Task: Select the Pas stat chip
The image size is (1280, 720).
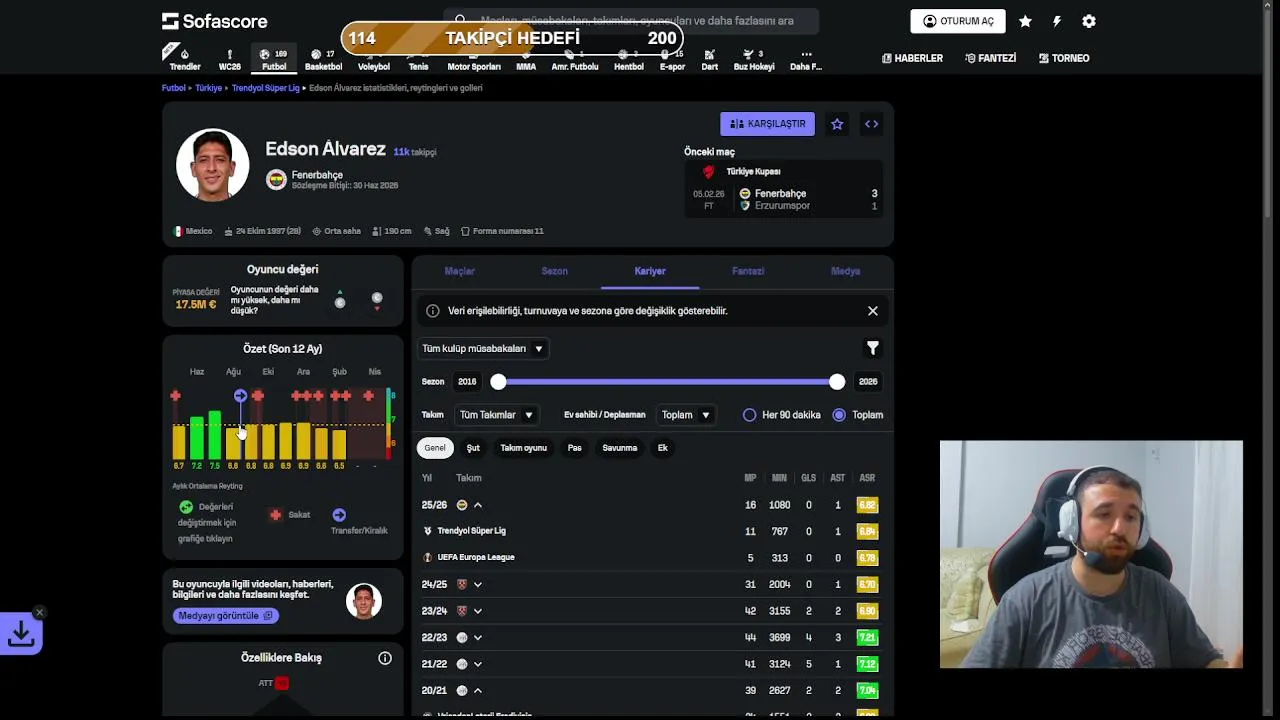Action: pyautogui.click(x=574, y=448)
